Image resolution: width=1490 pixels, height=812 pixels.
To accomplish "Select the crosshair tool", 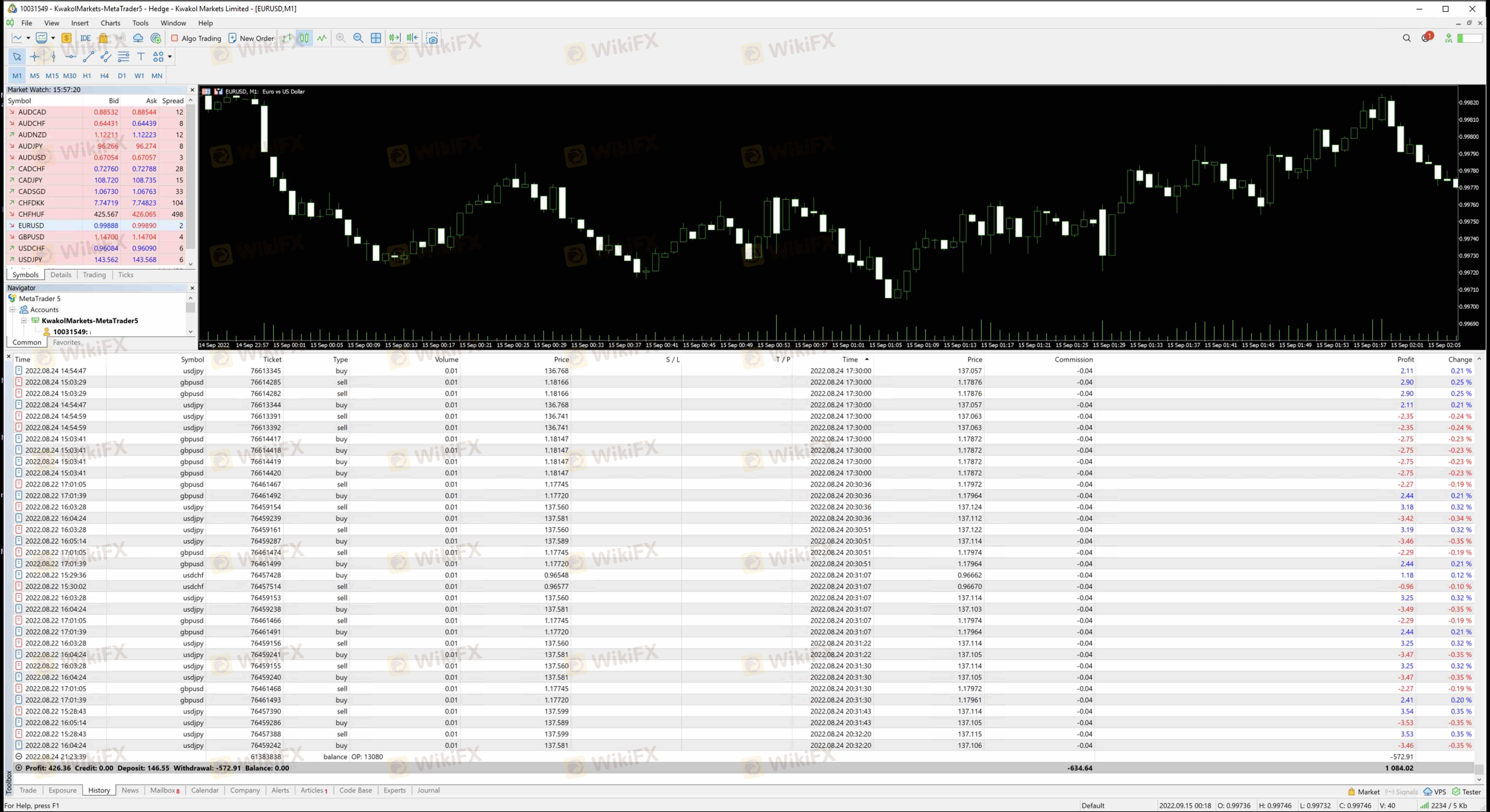I will pyautogui.click(x=35, y=57).
